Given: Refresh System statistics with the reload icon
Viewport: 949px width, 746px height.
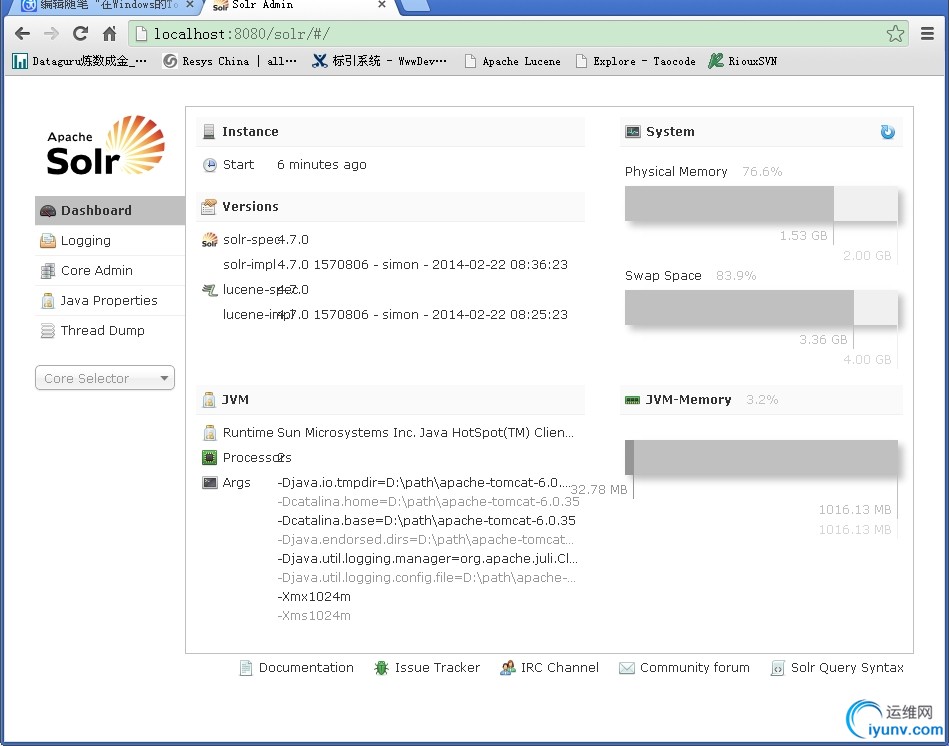Looking at the screenshot, I should pyautogui.click(x=887, y=131).
